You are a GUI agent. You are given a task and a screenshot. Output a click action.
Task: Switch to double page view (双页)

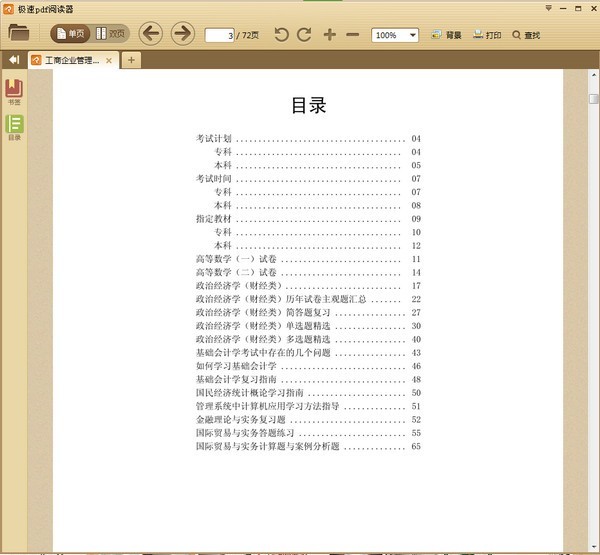click(x=110, y=34)
